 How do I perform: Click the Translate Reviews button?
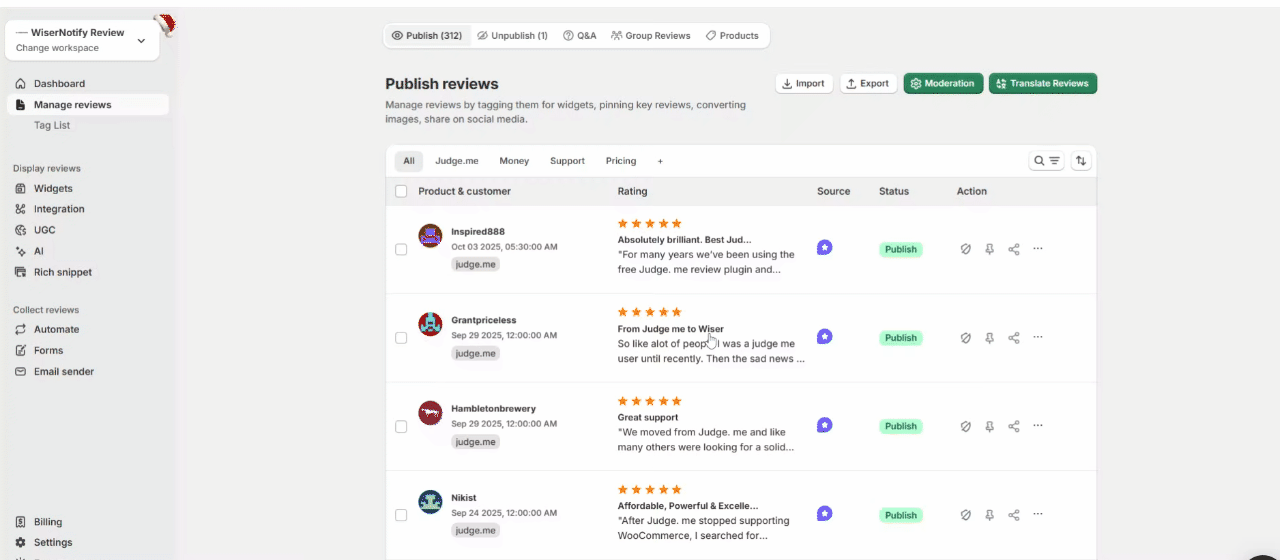point(1042,84)
